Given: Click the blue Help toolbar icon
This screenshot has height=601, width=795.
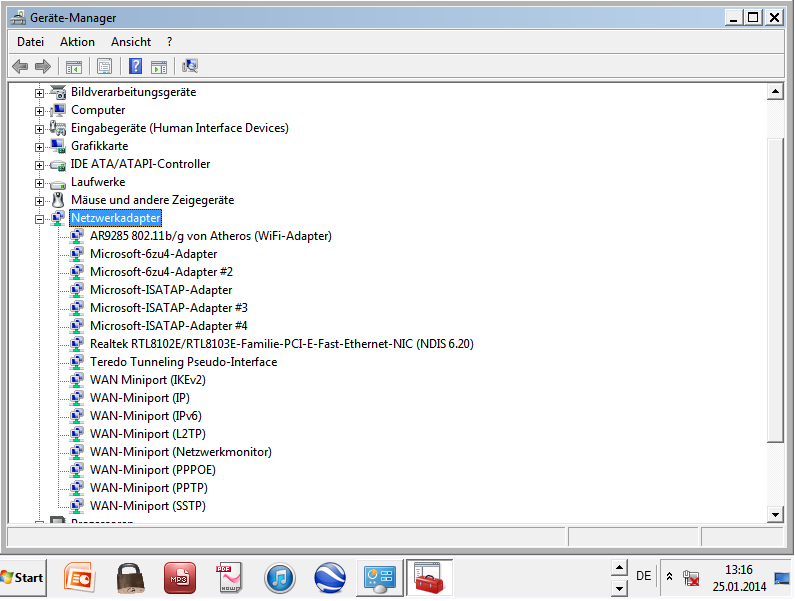Looking at the screenshot, I should click(135, 66).
